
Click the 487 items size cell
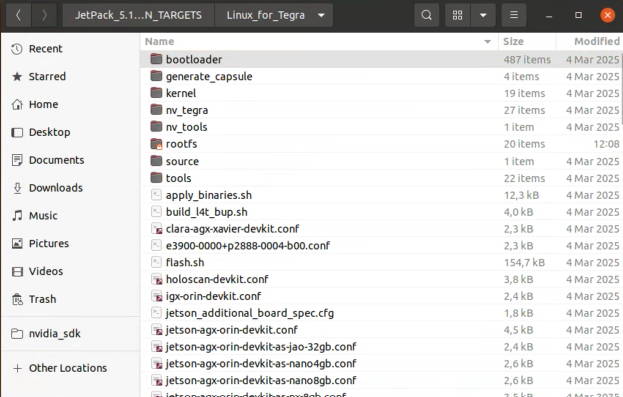(x=527, y=60)
